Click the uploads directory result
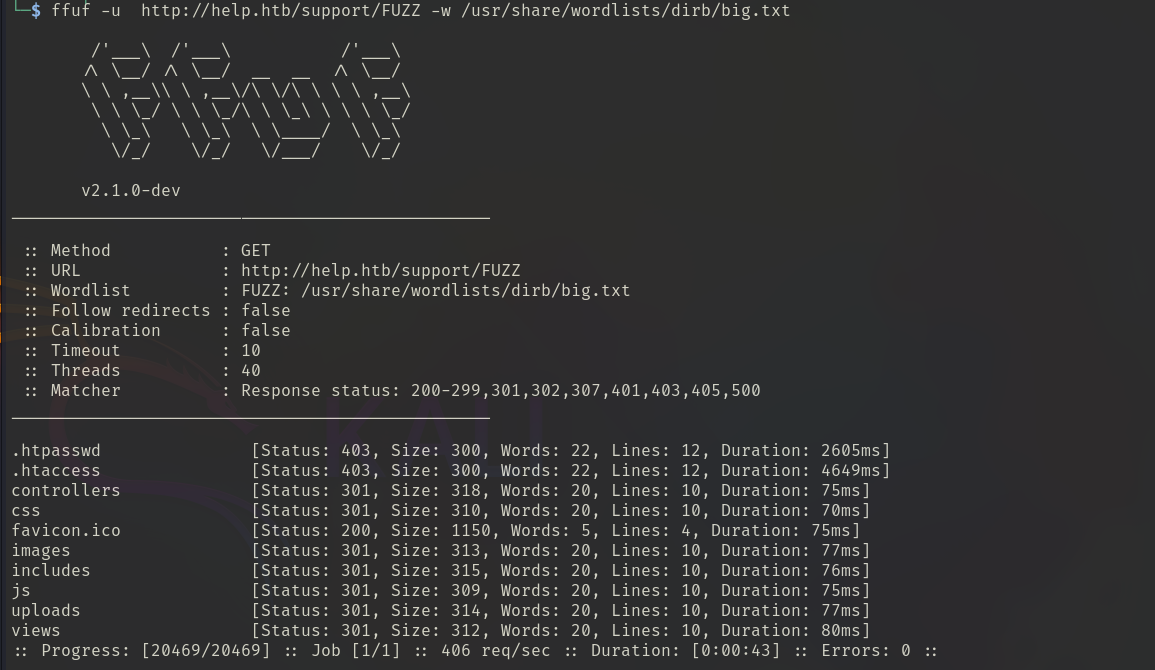This screenshot has width=1155, height=670. point(46,610)
